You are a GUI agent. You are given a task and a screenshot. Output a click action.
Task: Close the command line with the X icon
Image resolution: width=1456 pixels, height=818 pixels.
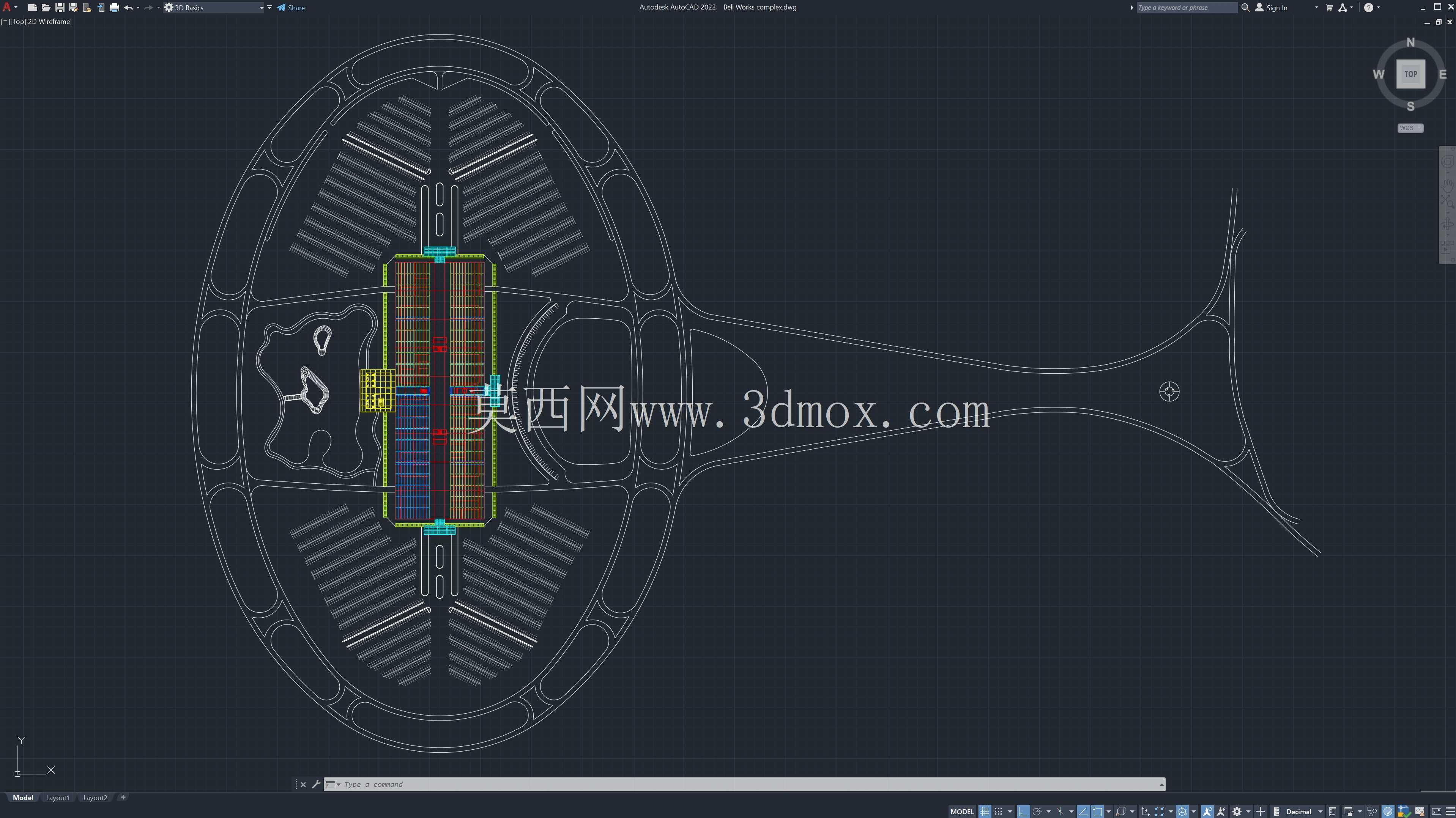(x=303, y=784)
